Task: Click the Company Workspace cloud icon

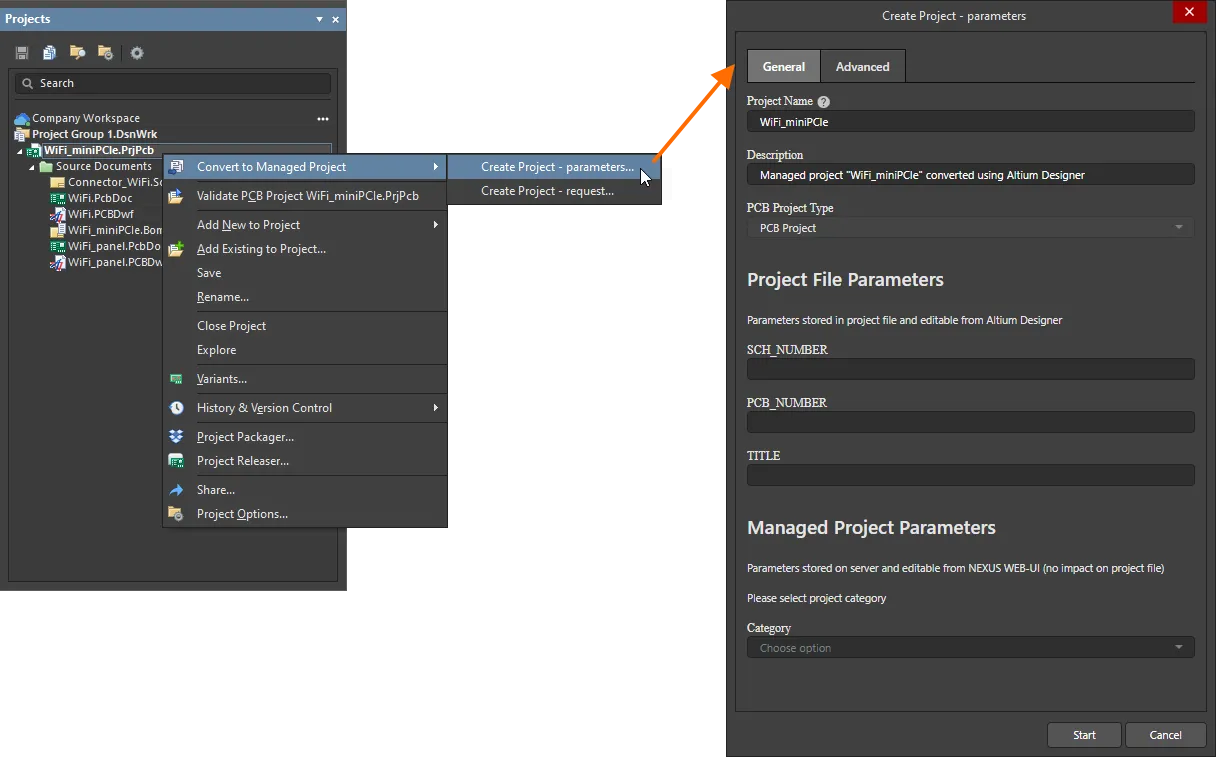Action: coord(22,118)
